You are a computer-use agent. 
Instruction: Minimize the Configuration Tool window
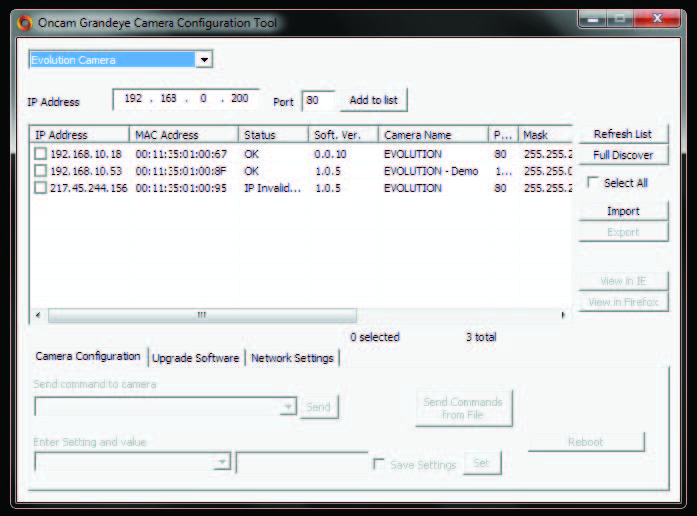pos(593,19)
